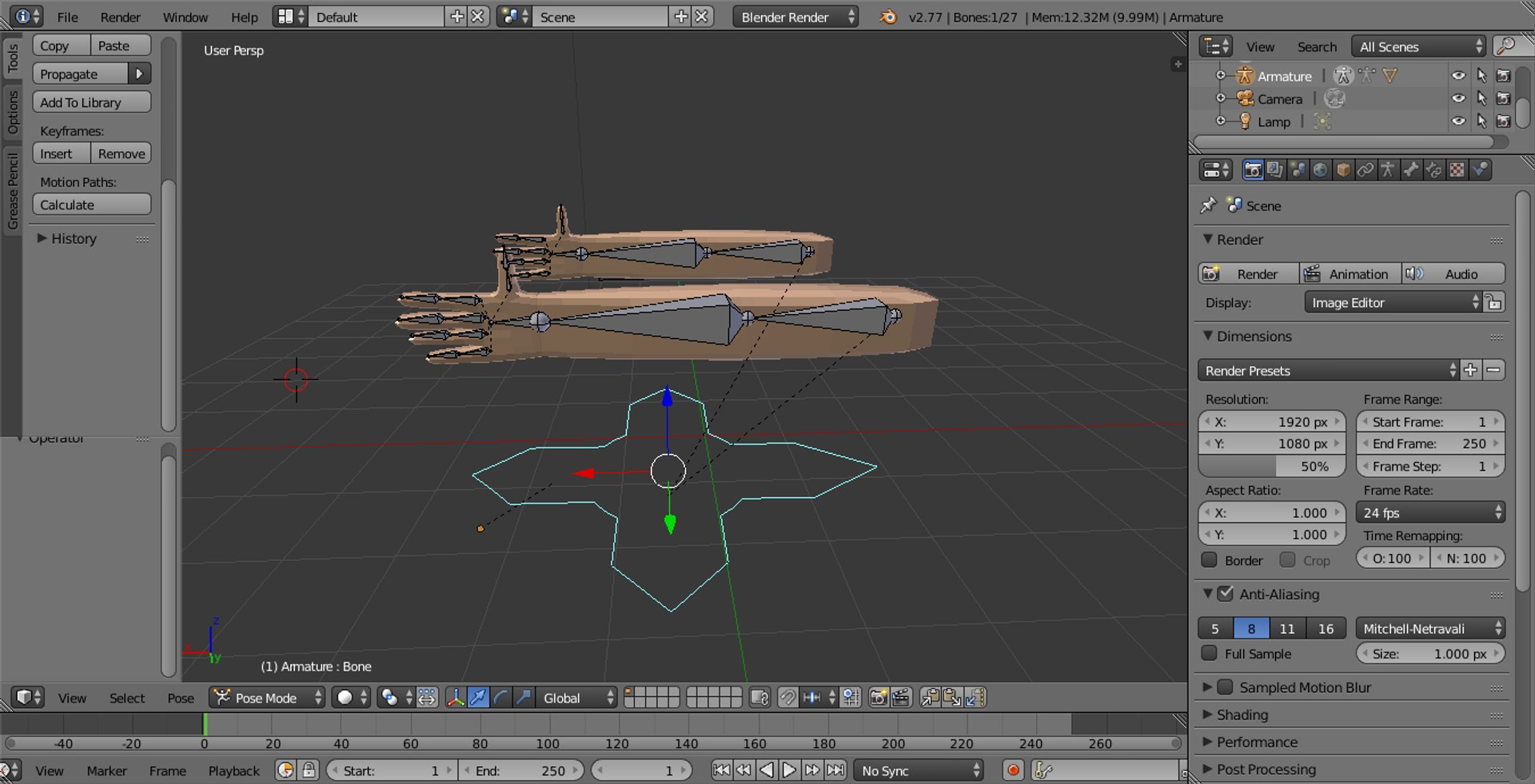The width and height of the screenshot is (1535, 784).
Task: Disable the Anti-Aliasing checkbox
Action: coord(1226,594)
